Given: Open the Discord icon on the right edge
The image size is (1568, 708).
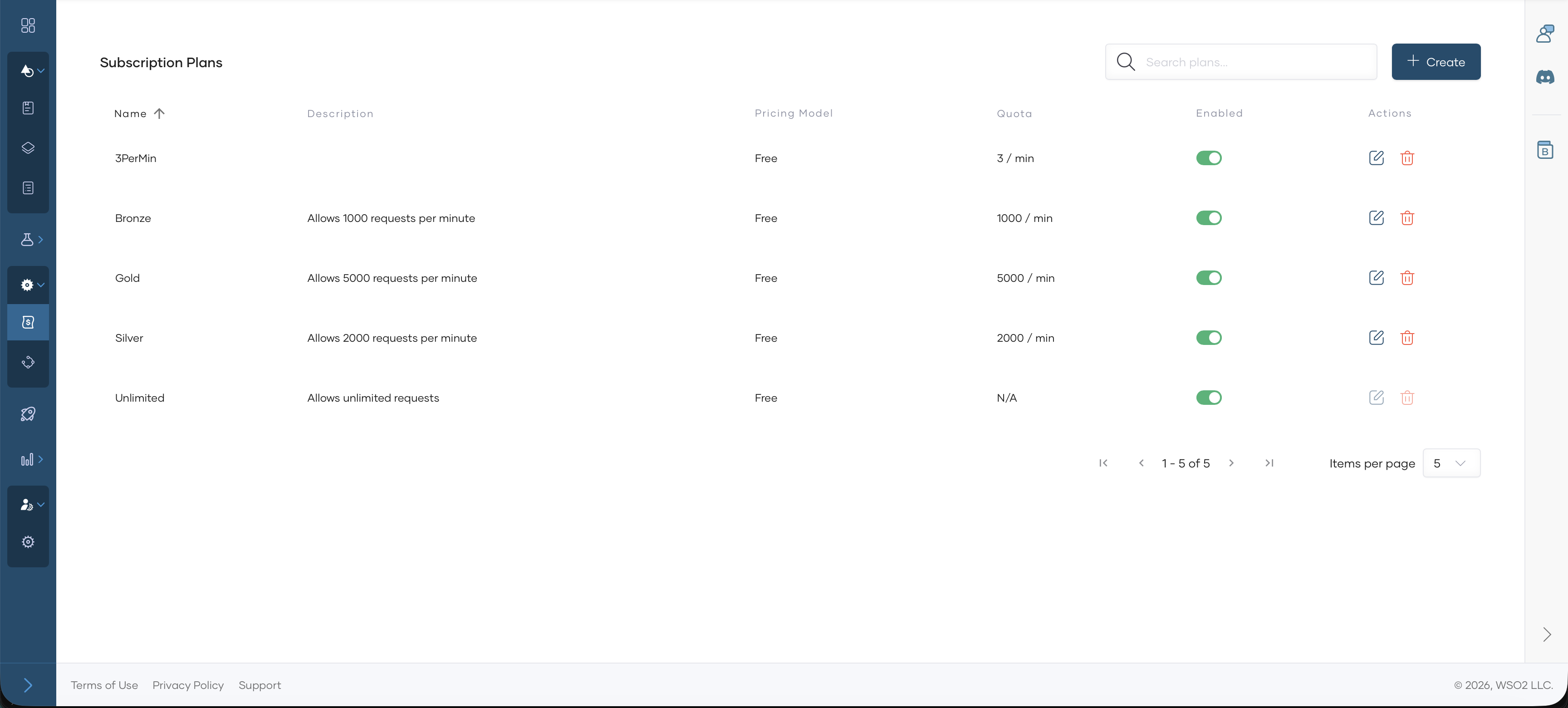Looking at the screenshot, I should click(x=1545, y=77).
